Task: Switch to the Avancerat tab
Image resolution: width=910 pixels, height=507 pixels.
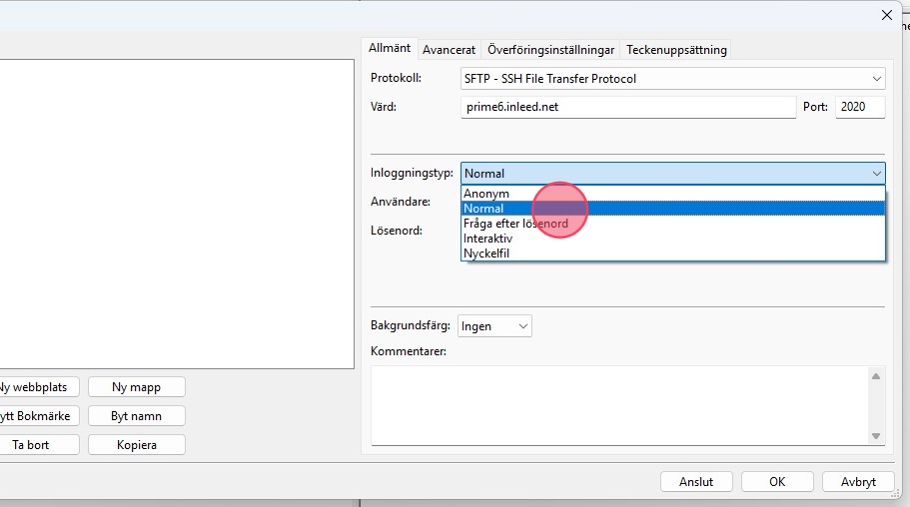Action: (x=449, y=49)
